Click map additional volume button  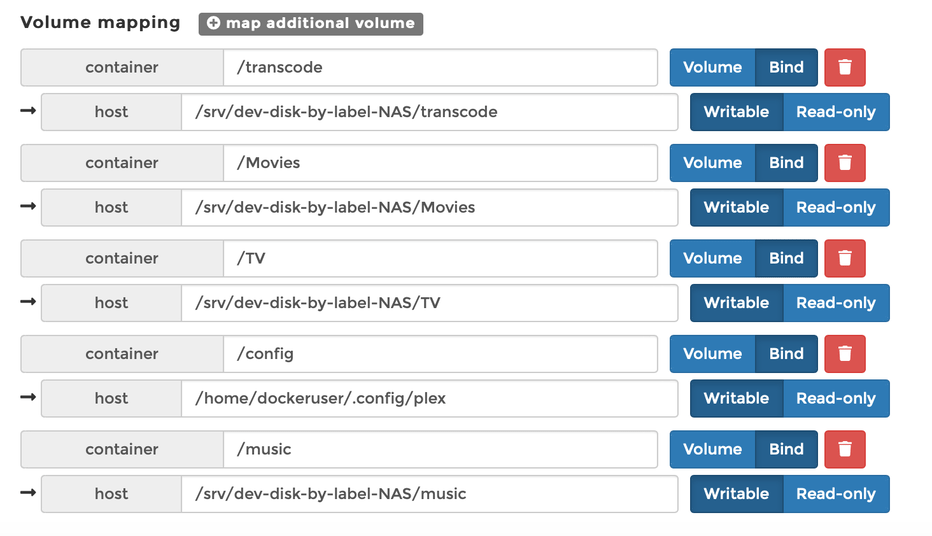(x=310, y=24)
